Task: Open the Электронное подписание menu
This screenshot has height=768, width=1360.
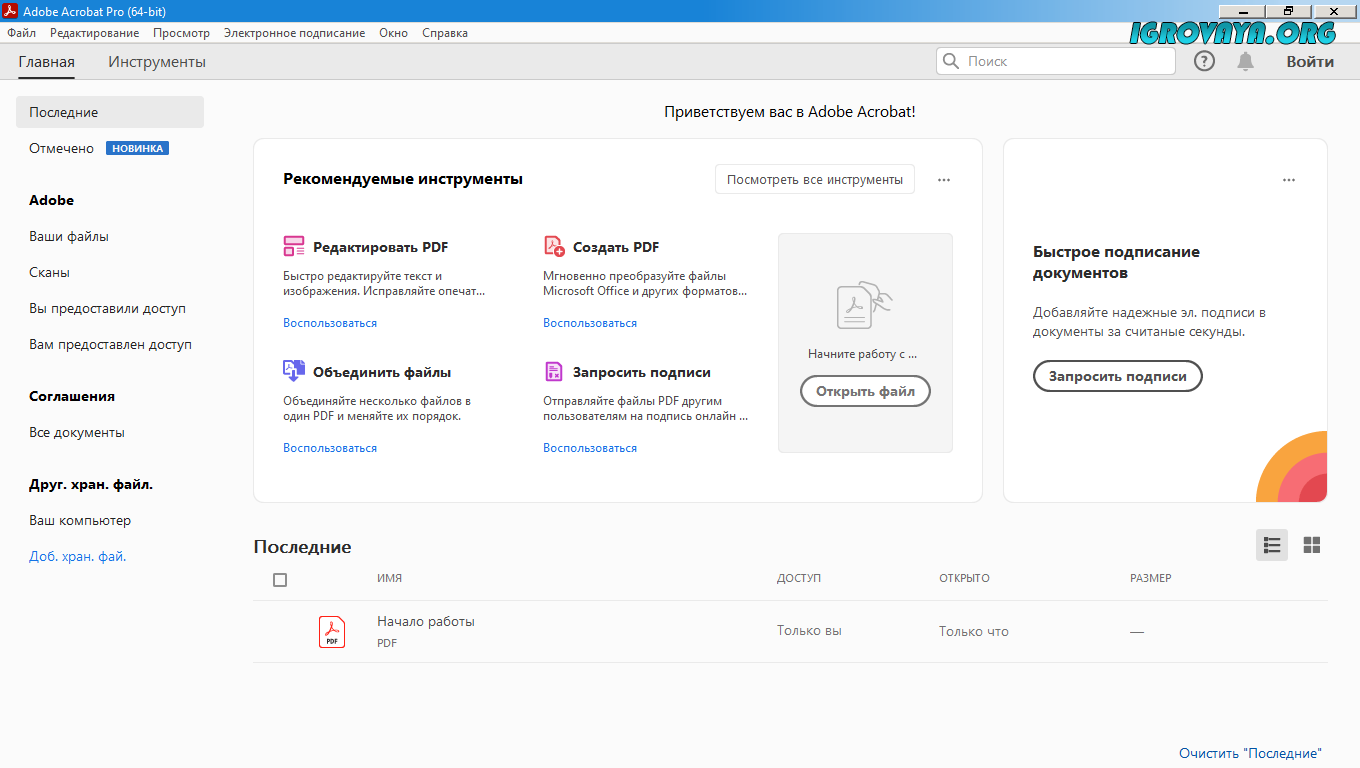Action: coord(294,33)
